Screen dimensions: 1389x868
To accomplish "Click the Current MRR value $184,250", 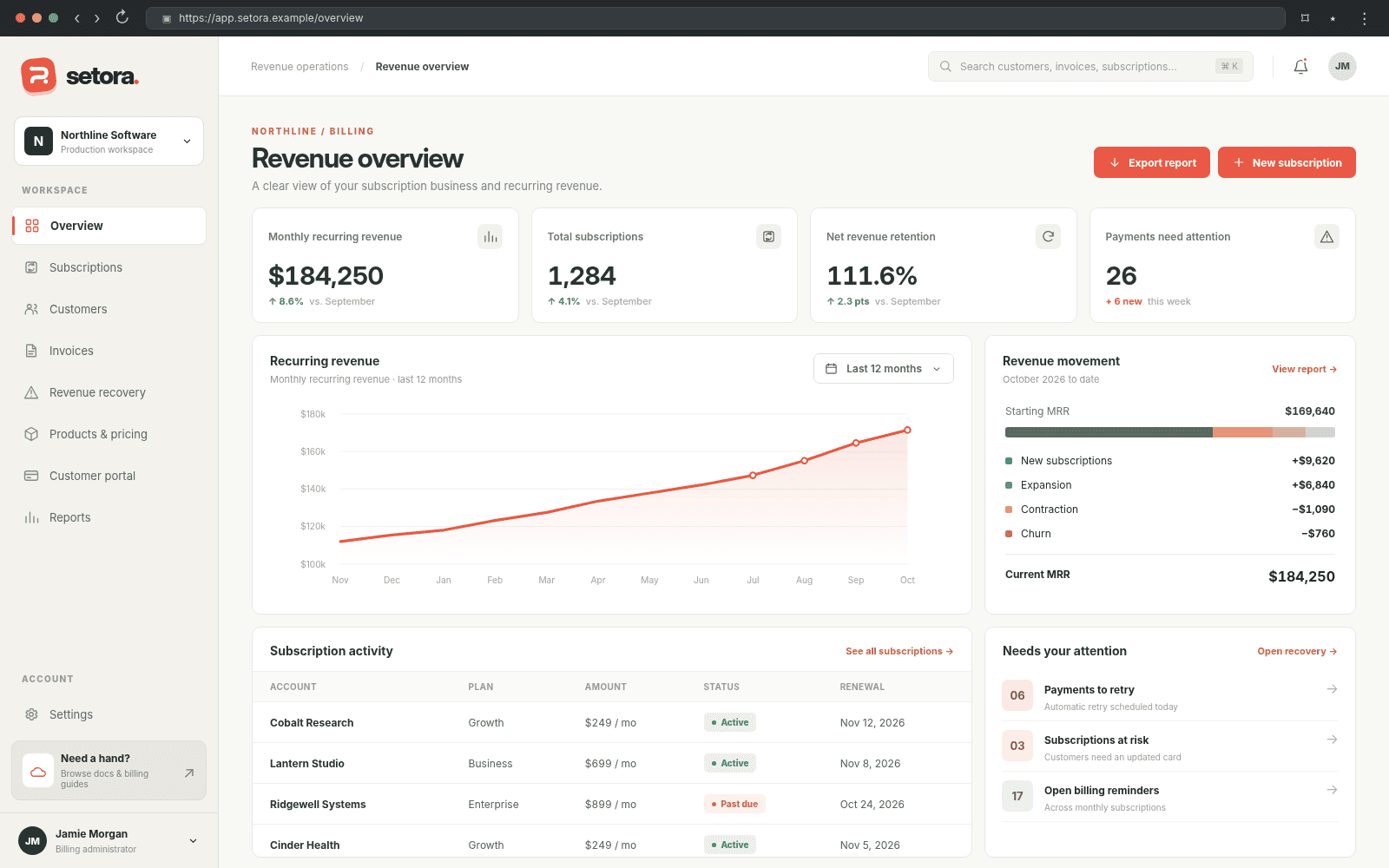I will pyautogui.click(x=1301, y=576).
